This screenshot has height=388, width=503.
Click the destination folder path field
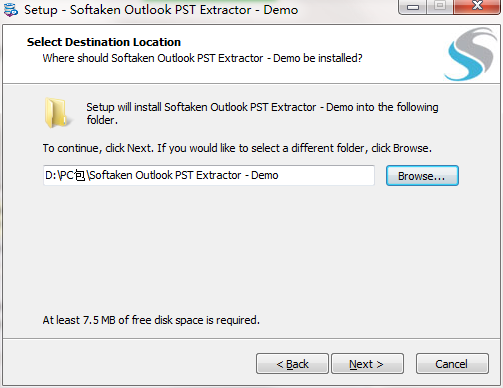click(x=209, y=175)
